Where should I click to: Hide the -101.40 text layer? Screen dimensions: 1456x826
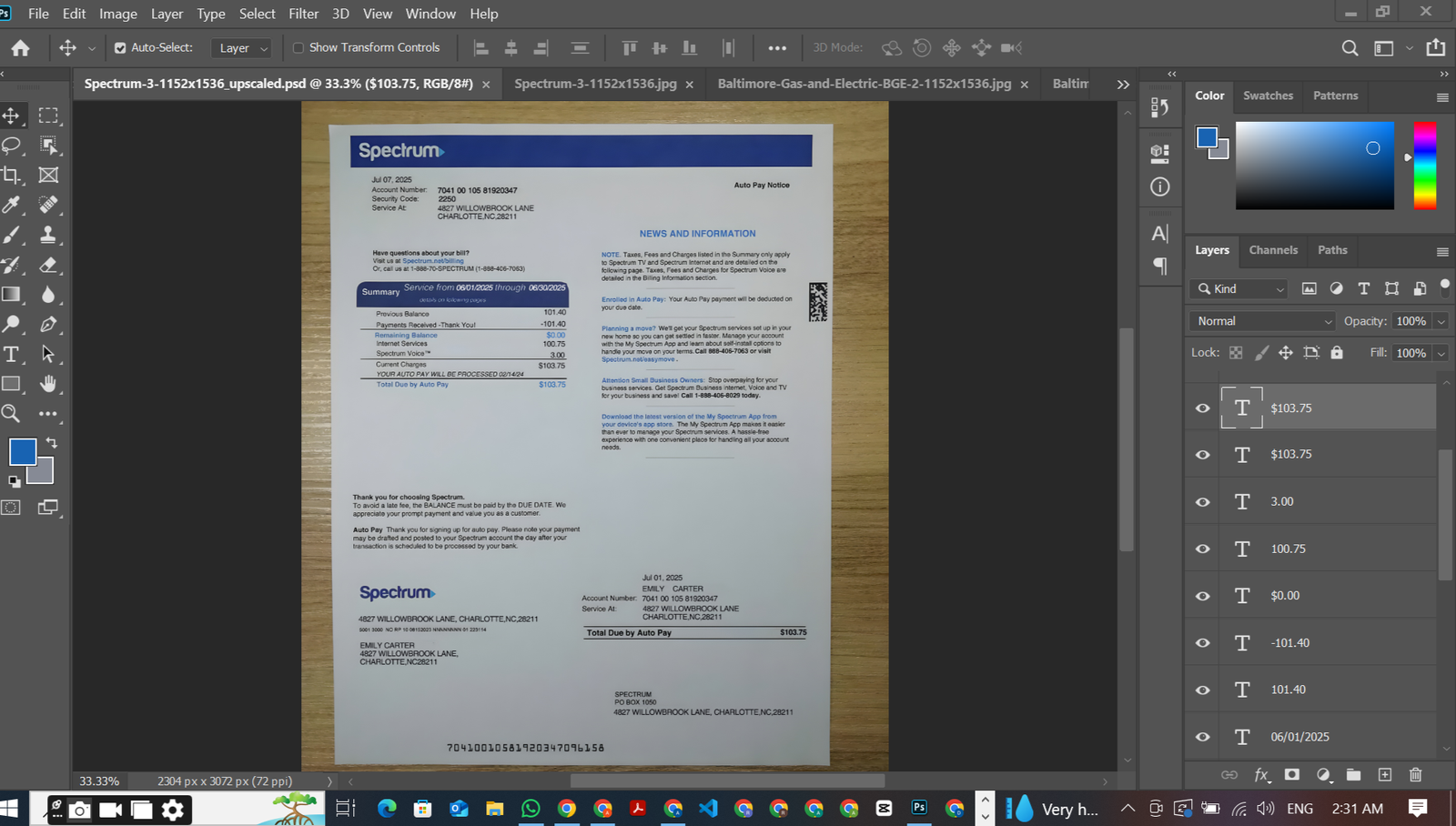[x=1202, y=643]
